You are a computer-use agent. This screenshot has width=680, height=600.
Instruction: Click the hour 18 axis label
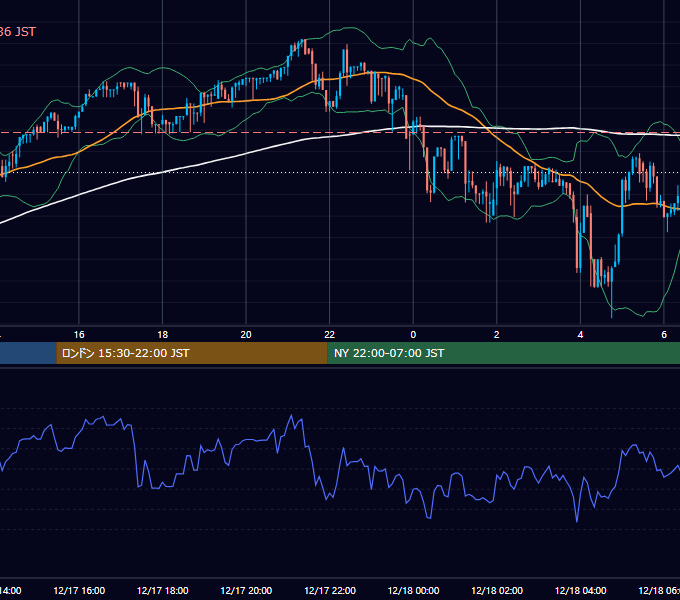[163, 335]
